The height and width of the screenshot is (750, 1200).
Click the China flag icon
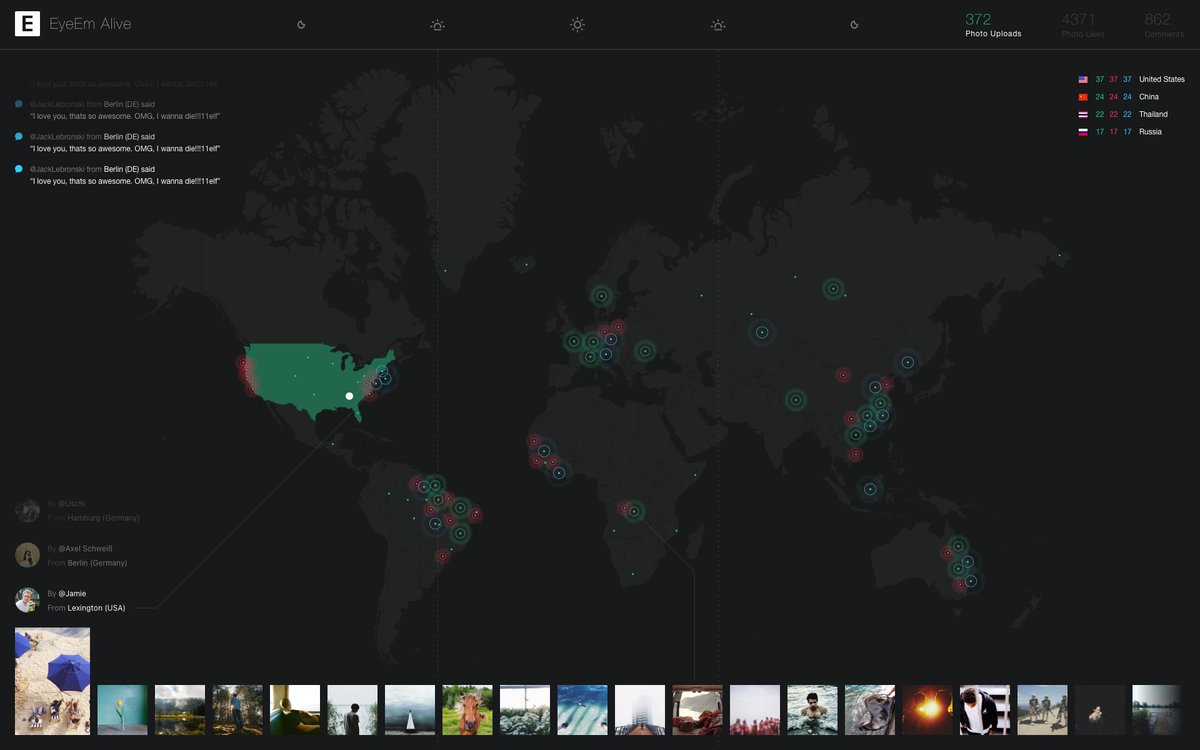(x=1083, y=97)
